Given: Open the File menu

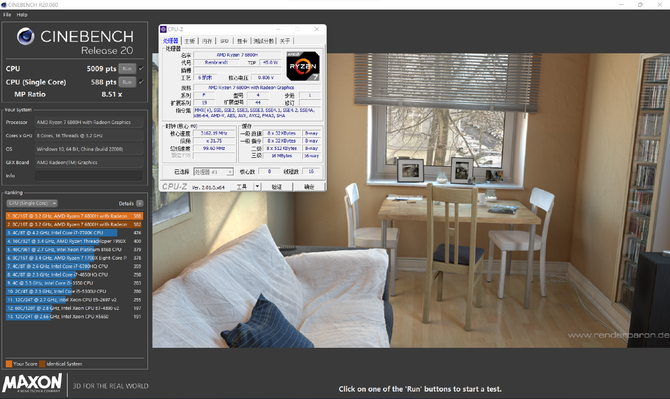Looking at the screenshot, I should [x=7, y=15].
